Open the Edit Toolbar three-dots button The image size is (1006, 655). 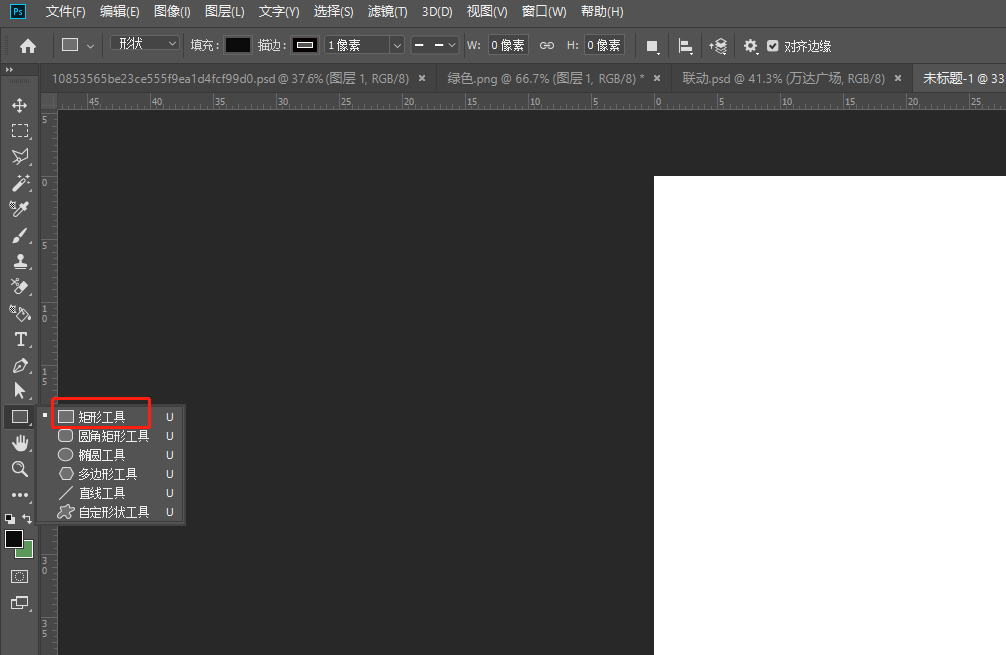point(20,495)
